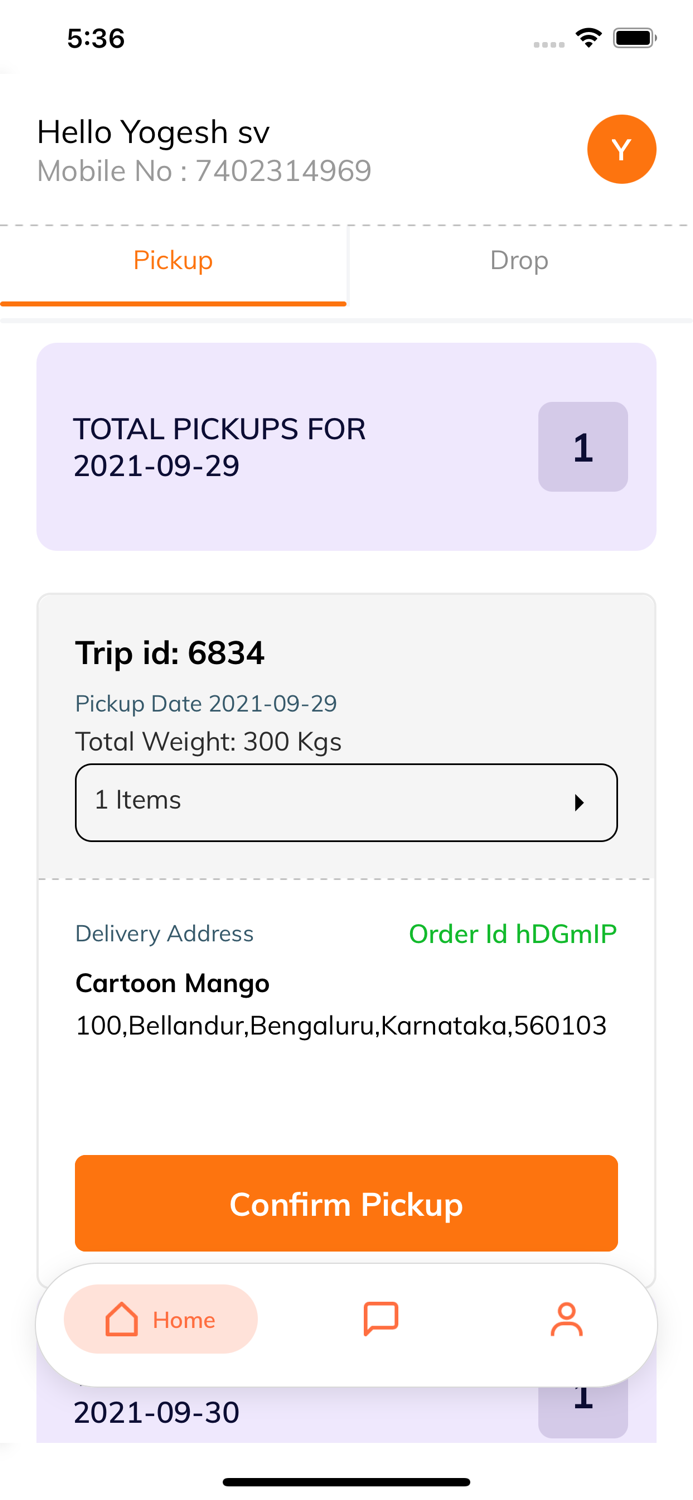Tap the Hello Yogesh sv greeting
Screen dimensions: 693x1500
point(153,132)
